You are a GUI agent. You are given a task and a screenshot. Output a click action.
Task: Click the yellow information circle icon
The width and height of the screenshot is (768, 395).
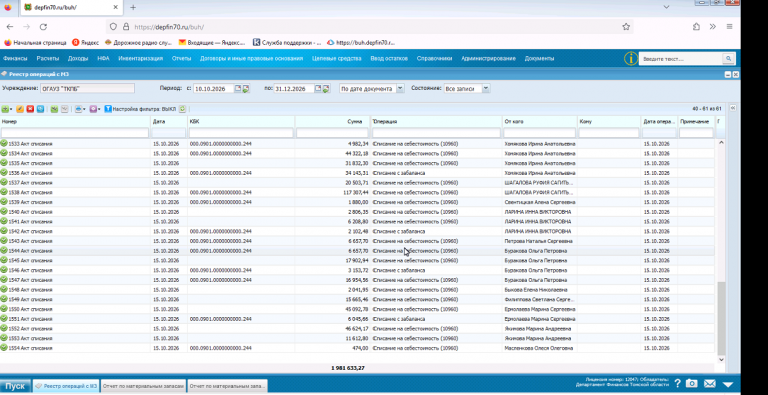[630, 59]
